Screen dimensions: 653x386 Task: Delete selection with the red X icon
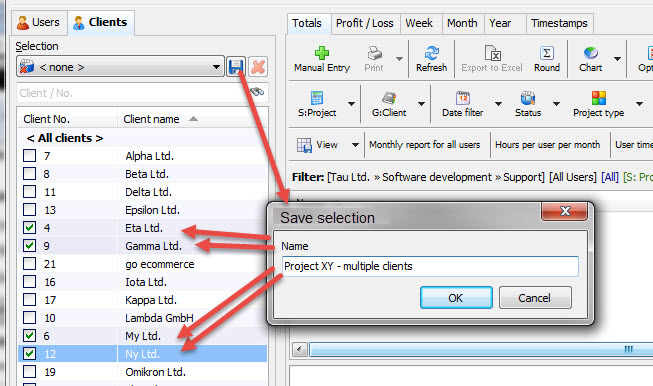tap(258, 67)
